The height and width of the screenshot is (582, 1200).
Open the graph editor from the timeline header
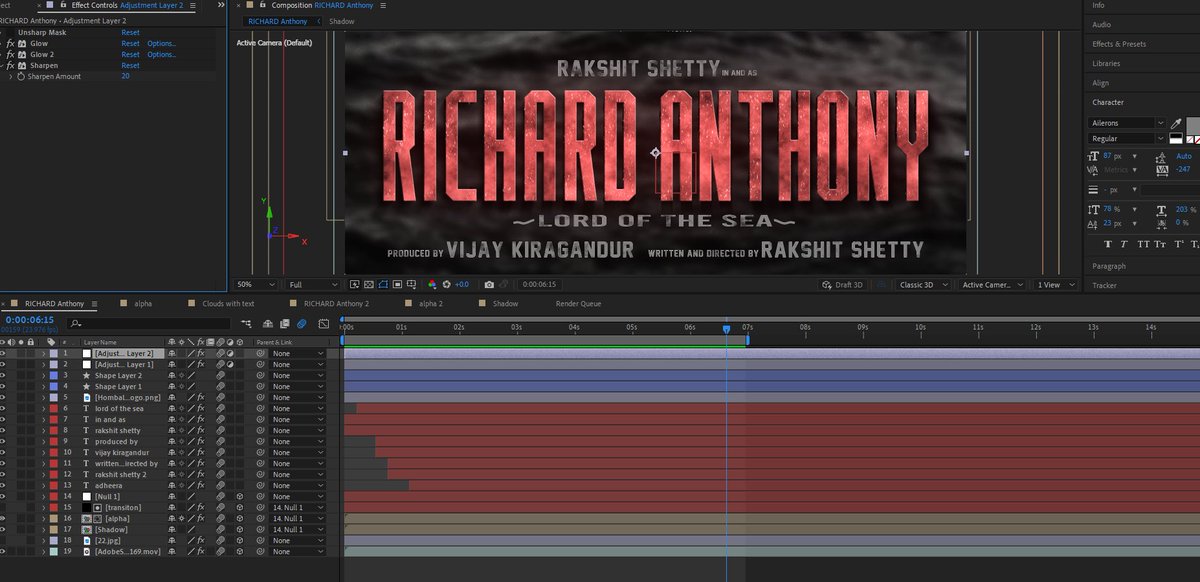[x=323, y=323]
